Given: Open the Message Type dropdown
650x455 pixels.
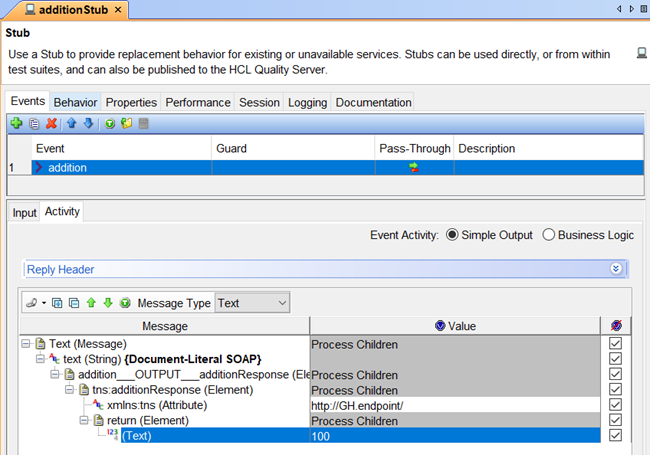Looking at the screenshot, I should coord(252,302).
